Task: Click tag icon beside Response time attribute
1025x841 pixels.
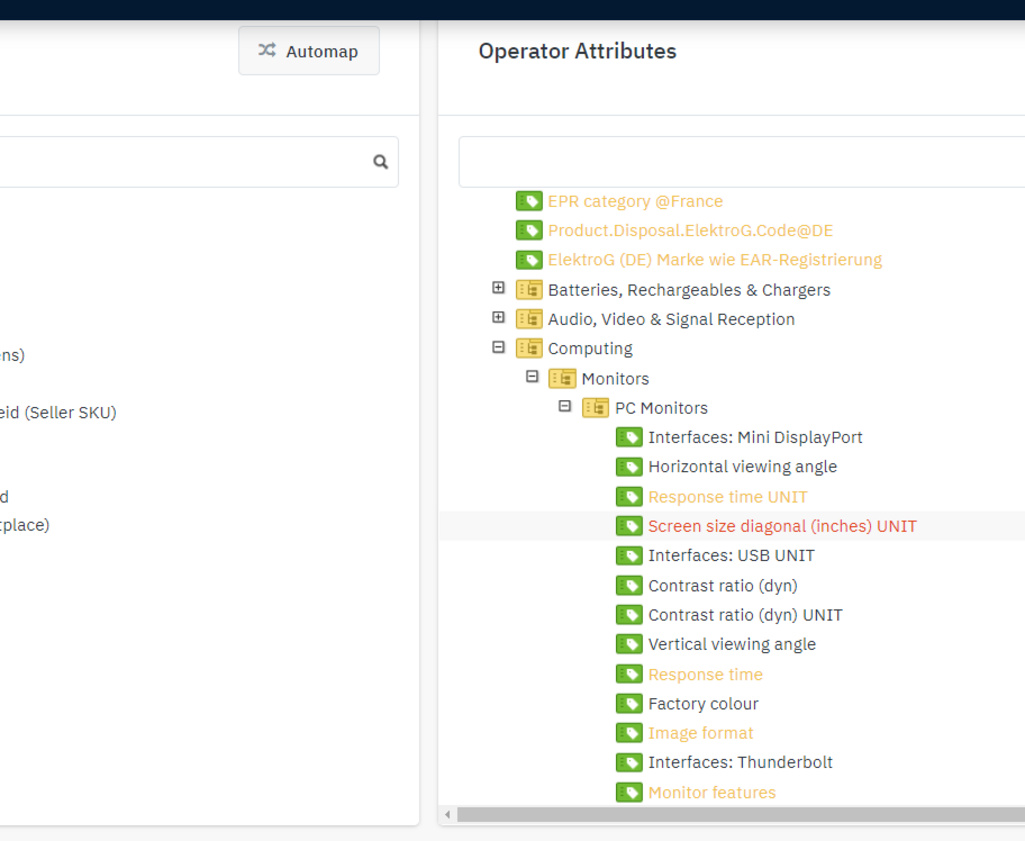Action: coord(629,674)
